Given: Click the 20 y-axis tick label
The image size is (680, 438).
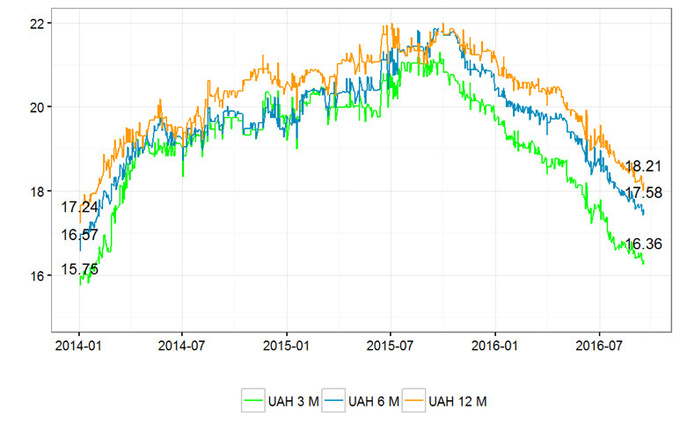Looking at the screenshot, I should click(36, 107).
